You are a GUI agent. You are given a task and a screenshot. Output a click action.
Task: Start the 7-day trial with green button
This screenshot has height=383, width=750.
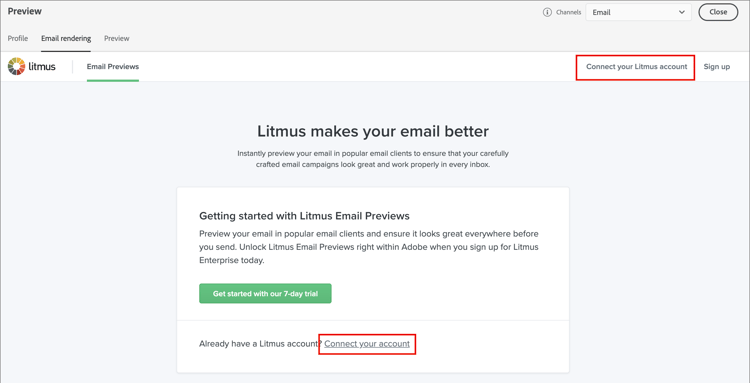point(265,294)
